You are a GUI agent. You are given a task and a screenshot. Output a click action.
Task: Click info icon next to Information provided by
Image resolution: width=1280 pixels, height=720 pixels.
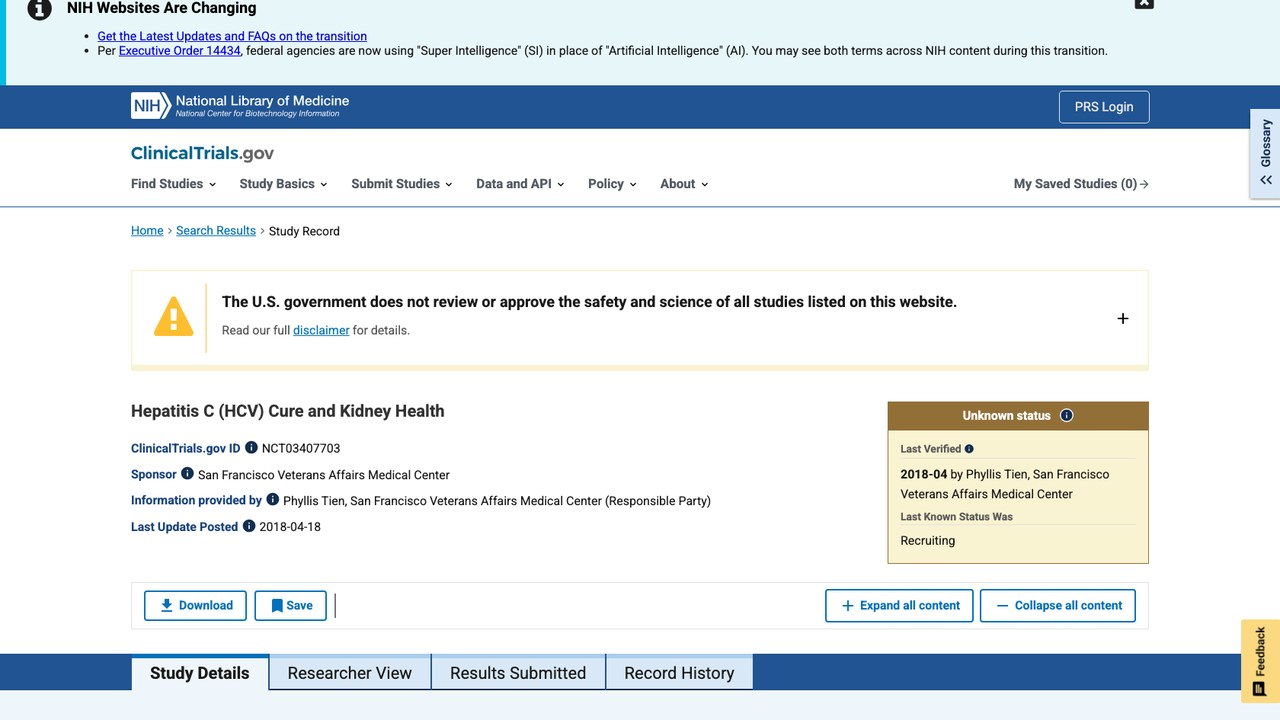272,500
